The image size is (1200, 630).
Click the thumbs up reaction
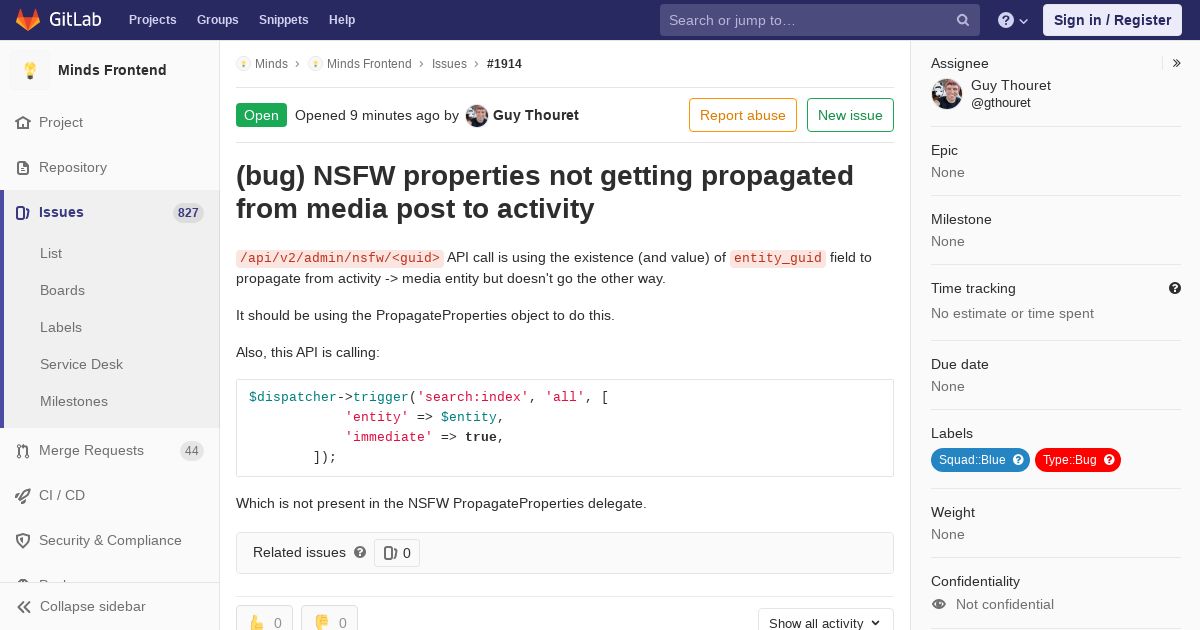coord(264,622)
